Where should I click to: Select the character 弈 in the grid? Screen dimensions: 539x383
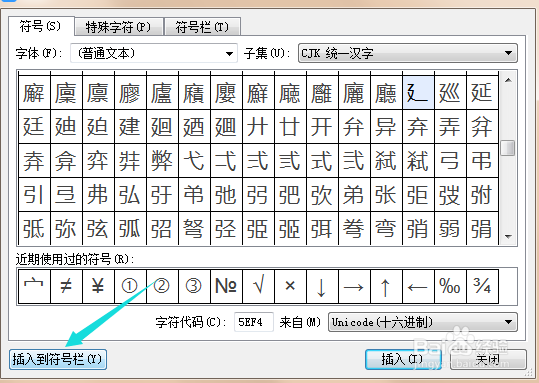pyautogui.click(x=98, y=161)
